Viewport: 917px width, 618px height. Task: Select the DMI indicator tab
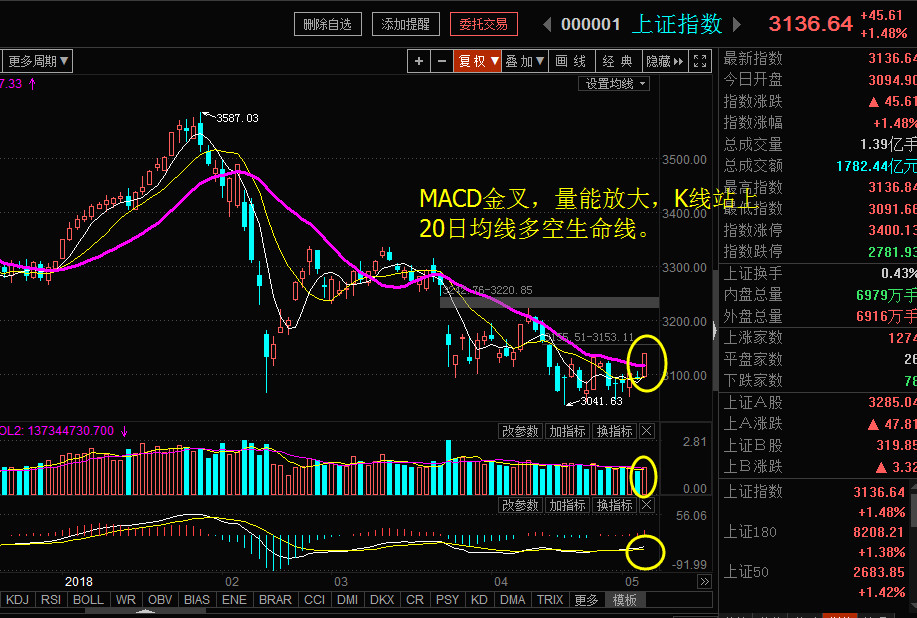pos(348,600)
